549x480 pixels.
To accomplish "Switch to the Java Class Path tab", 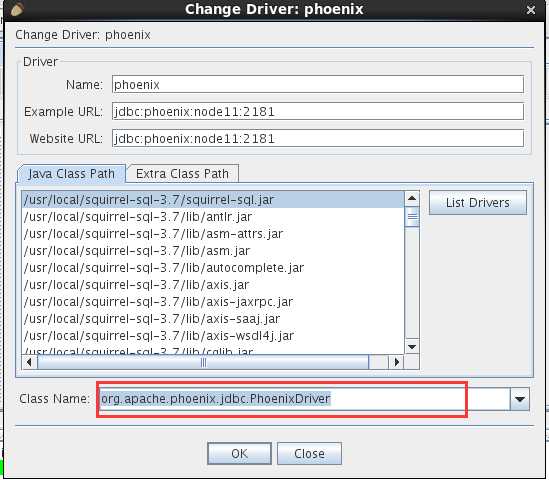I will click(71, 174).
